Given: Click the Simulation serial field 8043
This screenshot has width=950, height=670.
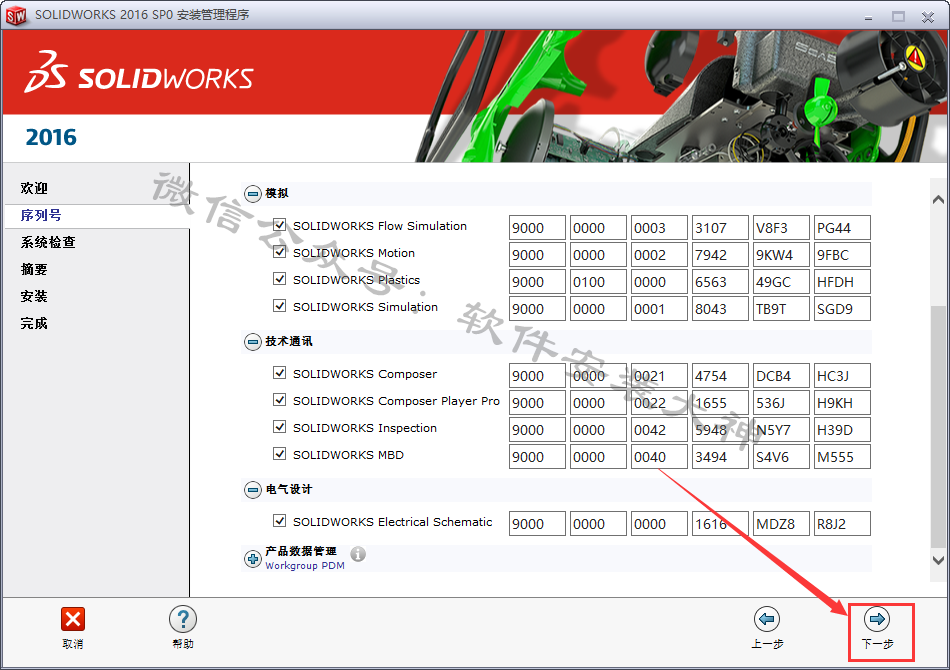Looking at the screenshot, I should [x=720, y=308].
